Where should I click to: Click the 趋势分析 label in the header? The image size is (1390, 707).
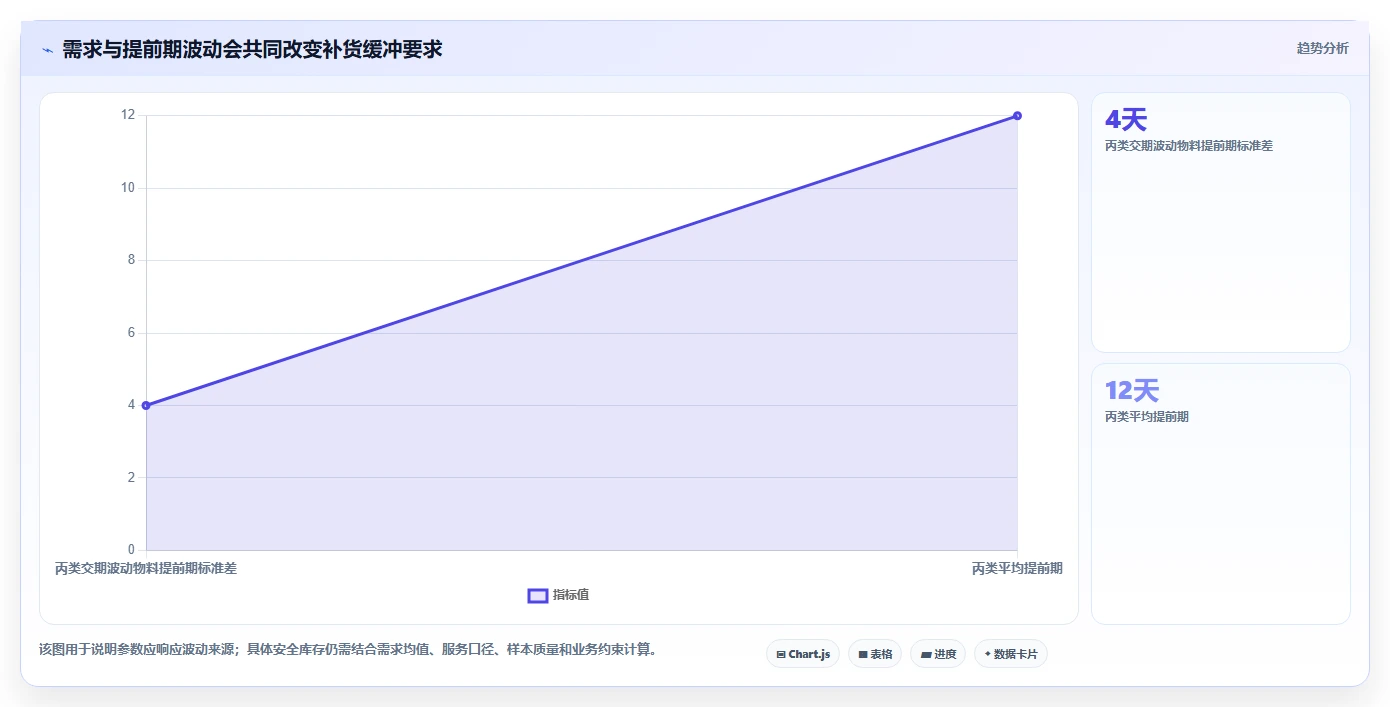click(1322, 48)
